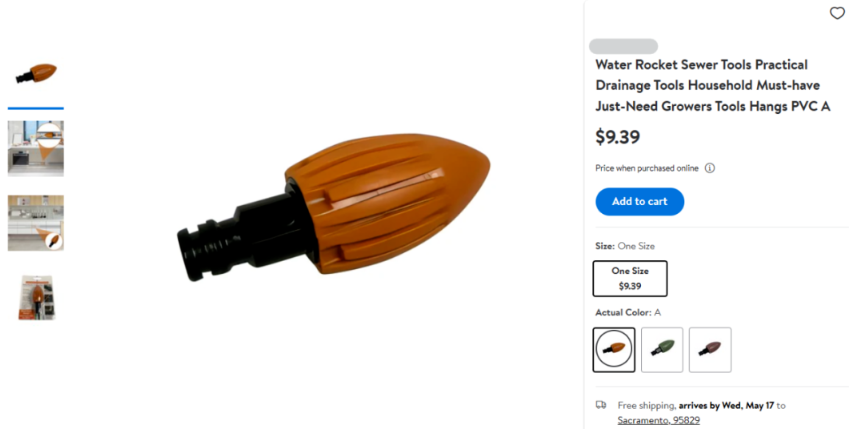The image size is (851, 435).
Task: Select the One Size $9.39 option
Action: click(630, 278)
